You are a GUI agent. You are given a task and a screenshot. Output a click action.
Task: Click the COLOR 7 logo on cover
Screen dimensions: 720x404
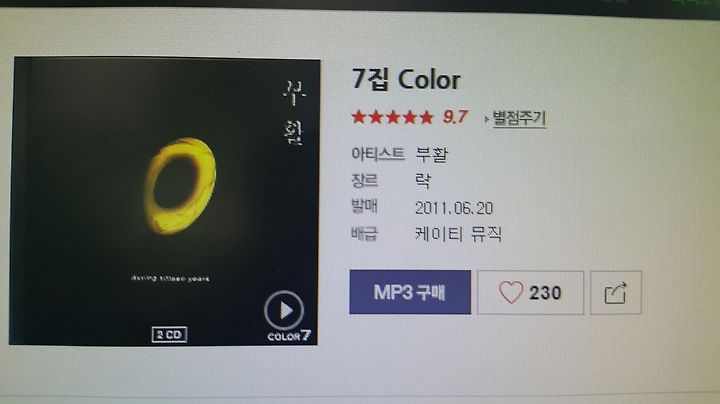(x=289, y=336)
